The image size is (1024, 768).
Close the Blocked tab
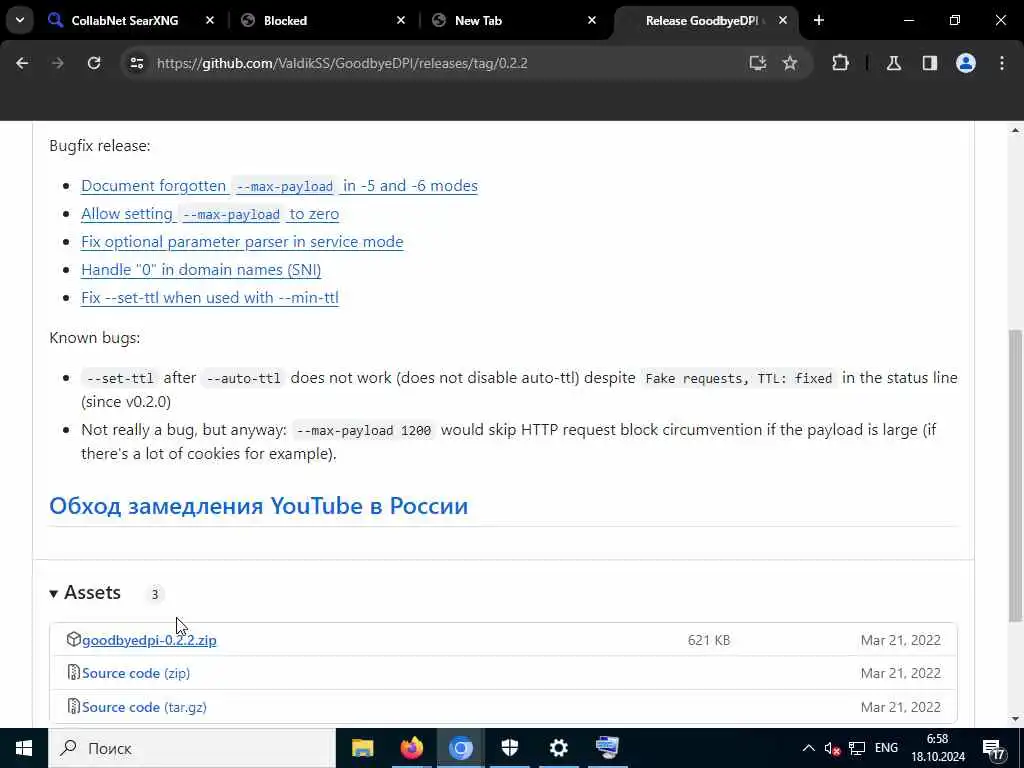click(401, 21)
